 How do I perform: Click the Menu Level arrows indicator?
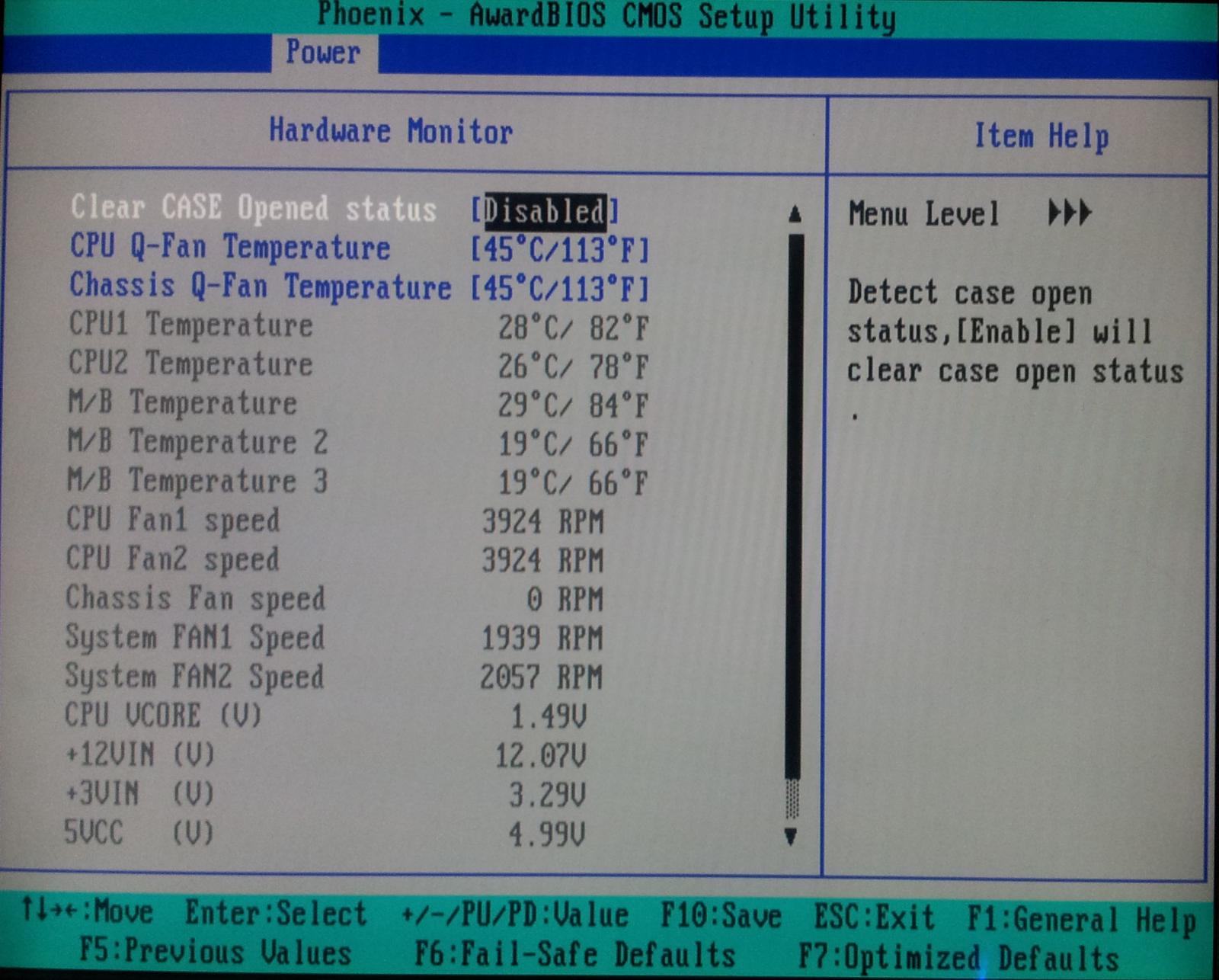[1070, 213]
